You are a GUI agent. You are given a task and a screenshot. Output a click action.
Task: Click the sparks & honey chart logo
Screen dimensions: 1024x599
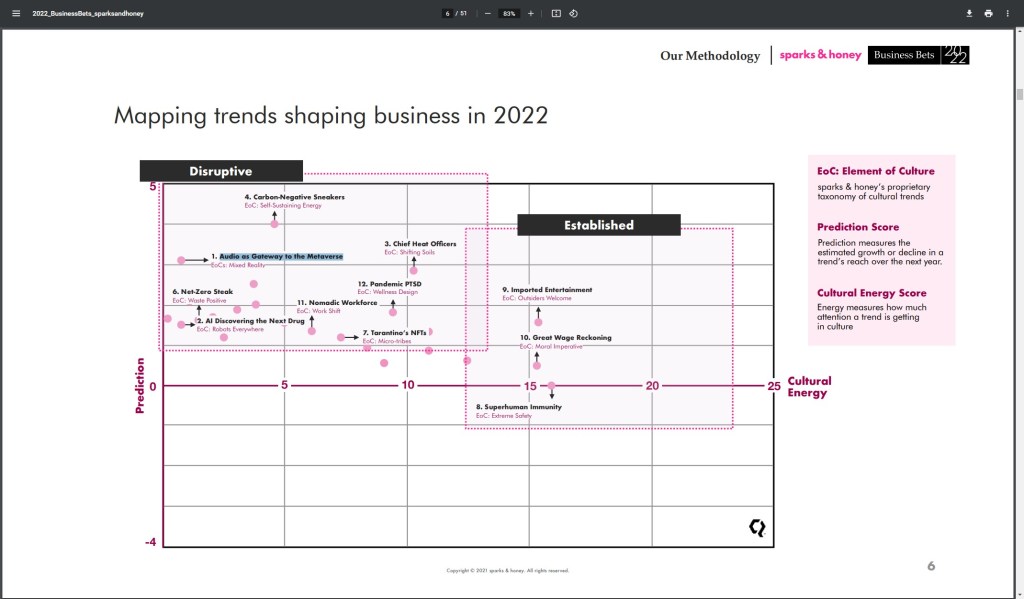pyautogui.click(x=757, y=525)
